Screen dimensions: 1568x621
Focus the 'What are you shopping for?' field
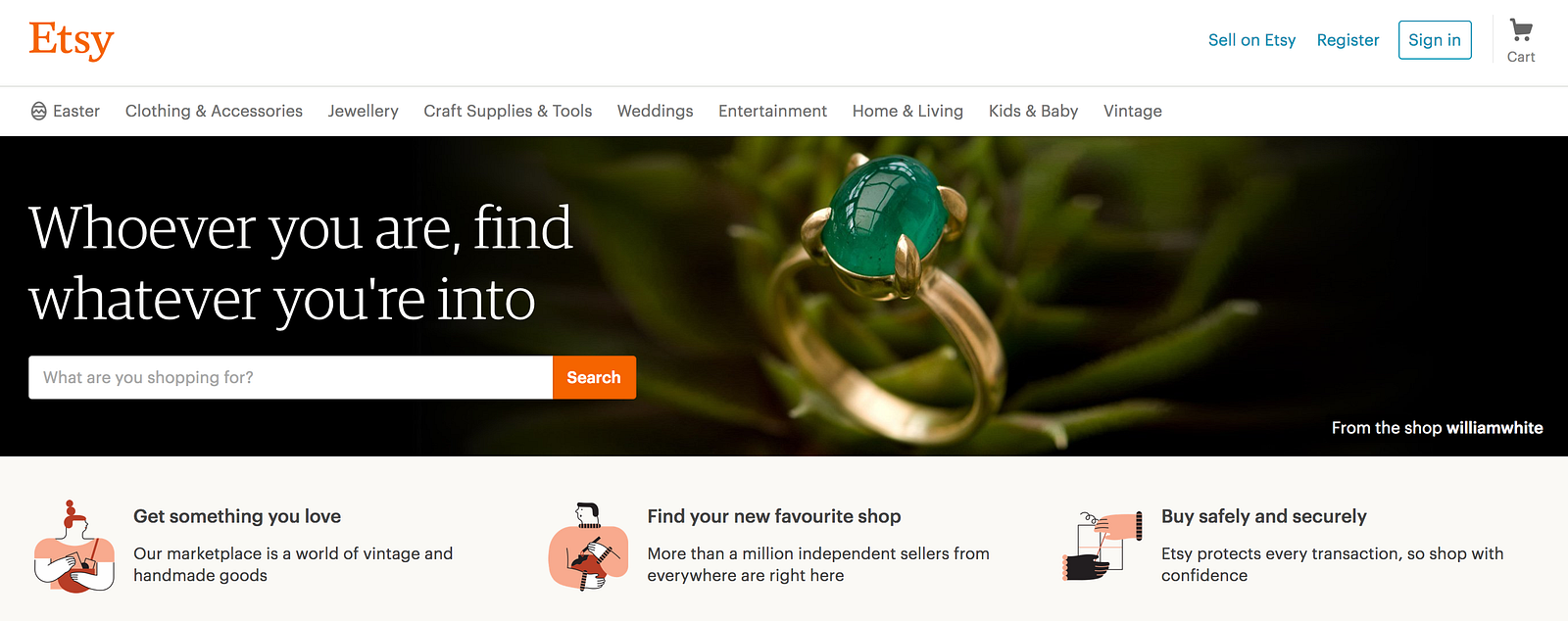pyautogui.click(x=291, y=377)
